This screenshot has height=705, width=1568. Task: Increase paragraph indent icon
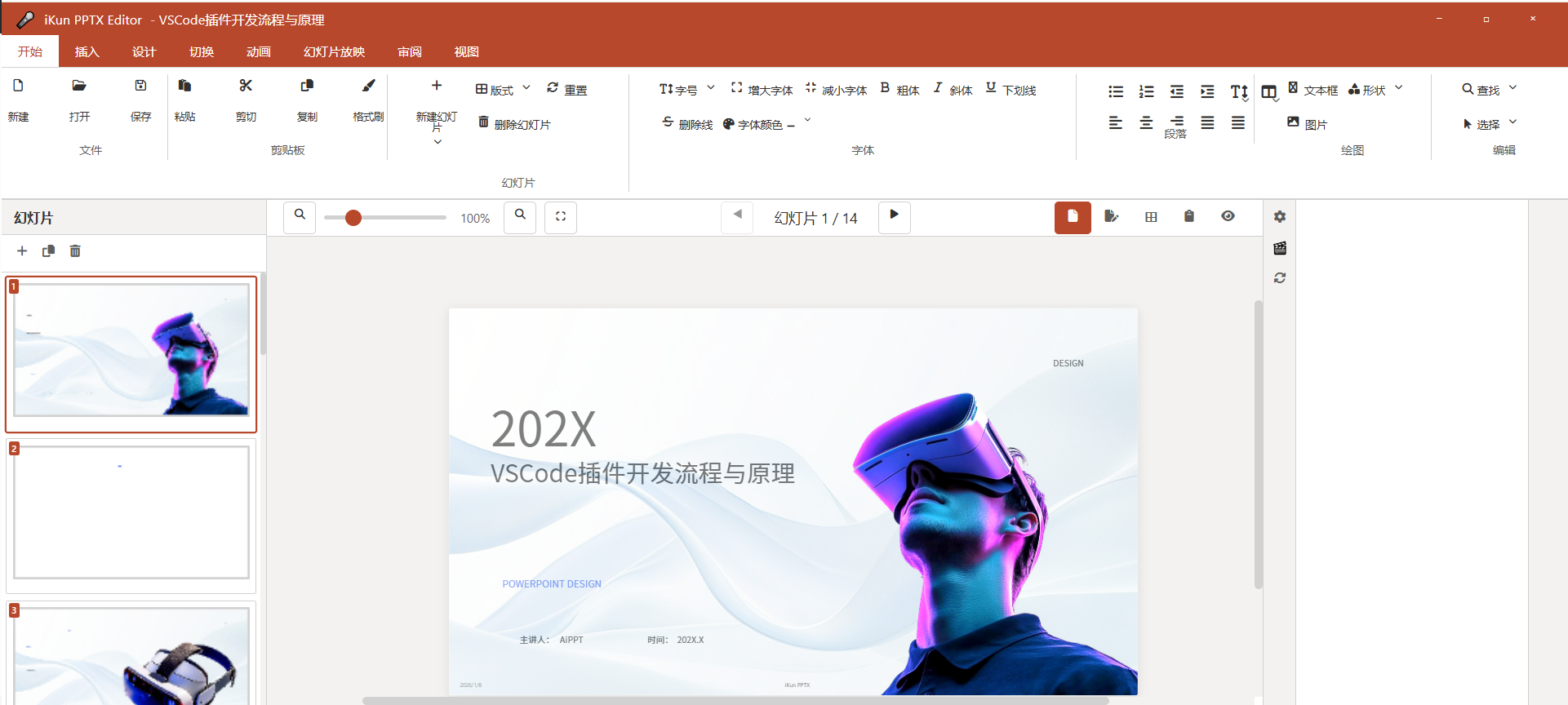click(x=1207, y=91)
